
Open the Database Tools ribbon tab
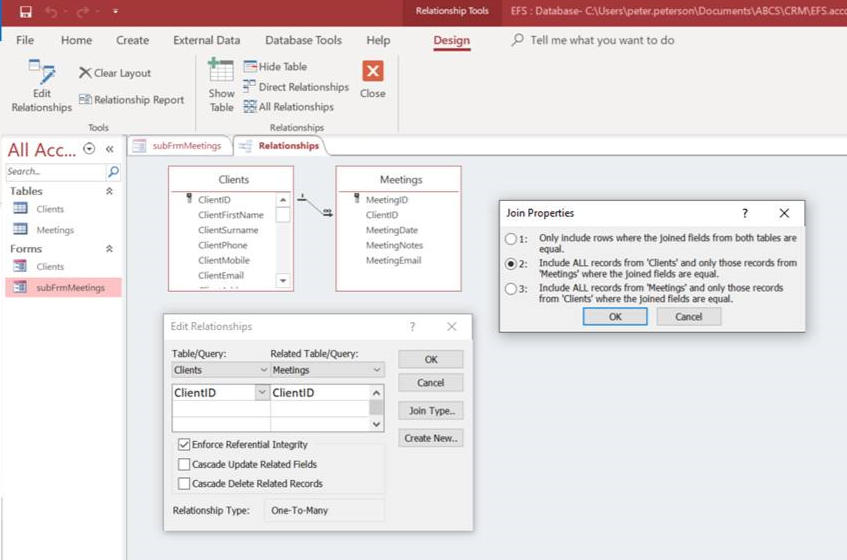tap(303, 41)
